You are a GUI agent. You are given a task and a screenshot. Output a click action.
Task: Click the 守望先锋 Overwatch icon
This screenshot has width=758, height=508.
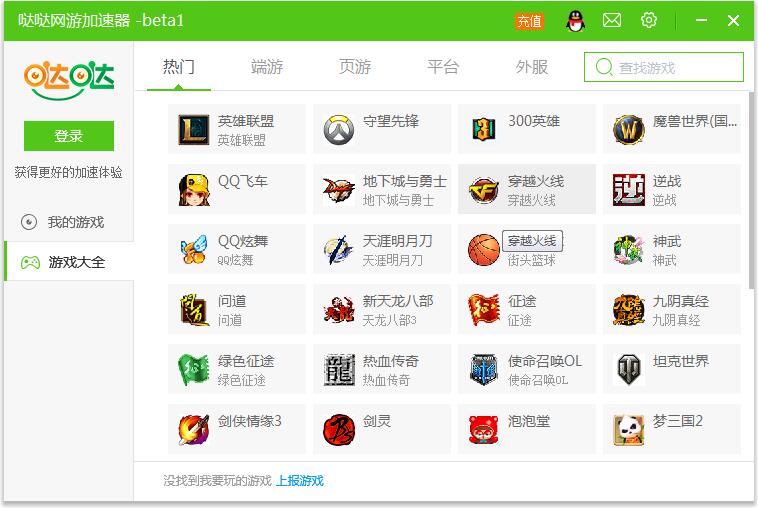(x=339, y=130)
